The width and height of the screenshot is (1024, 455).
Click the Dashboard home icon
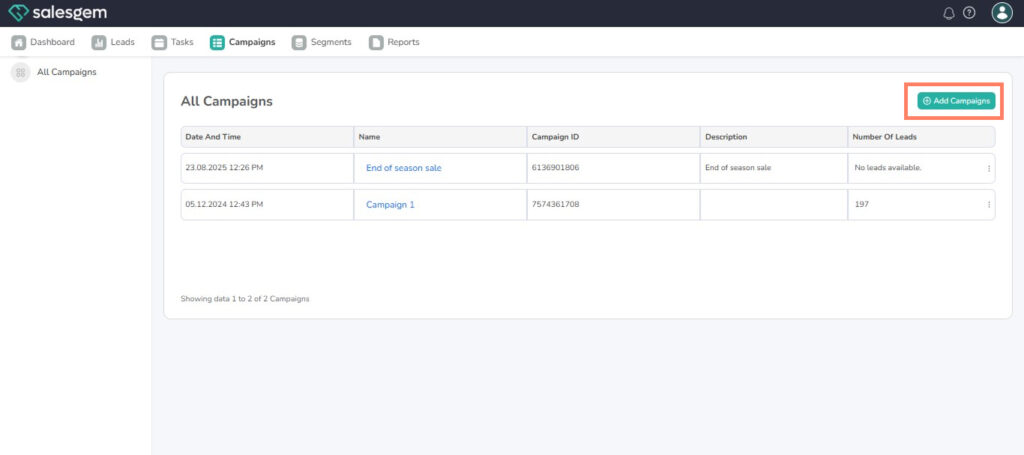pyautogui.click(x=18, y=42)
